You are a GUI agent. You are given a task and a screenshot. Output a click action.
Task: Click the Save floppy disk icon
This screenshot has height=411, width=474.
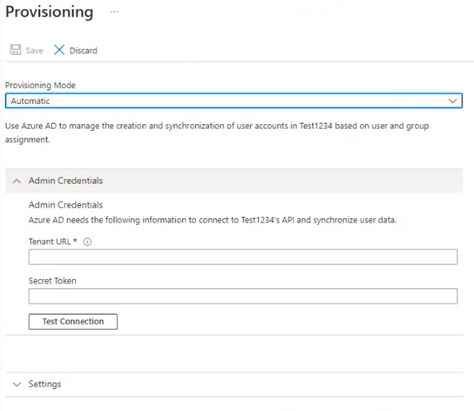(15, 50)
